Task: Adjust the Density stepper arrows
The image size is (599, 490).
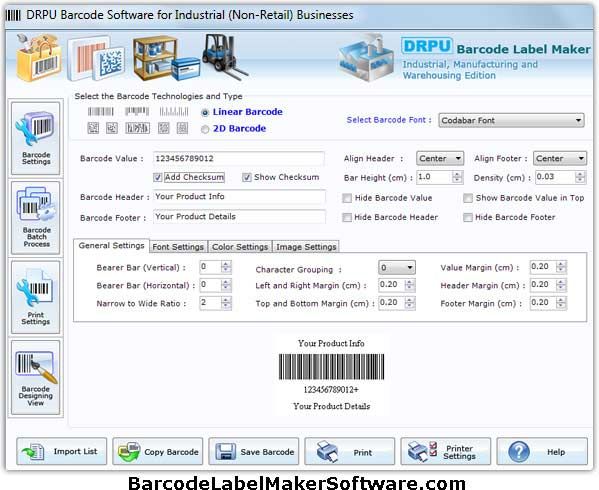Action: [580, 177]
